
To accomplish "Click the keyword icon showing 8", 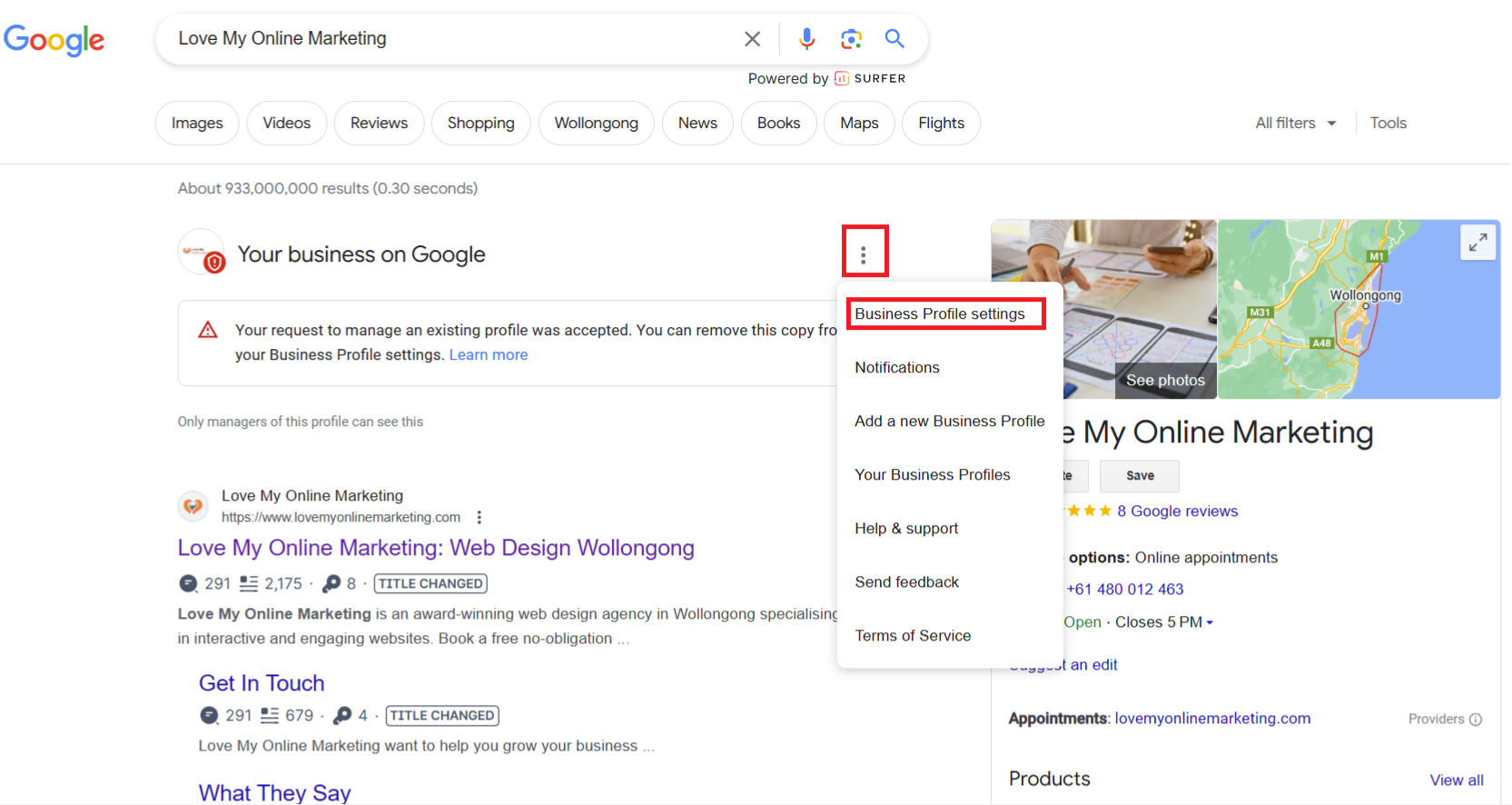I will click(332, 583).
